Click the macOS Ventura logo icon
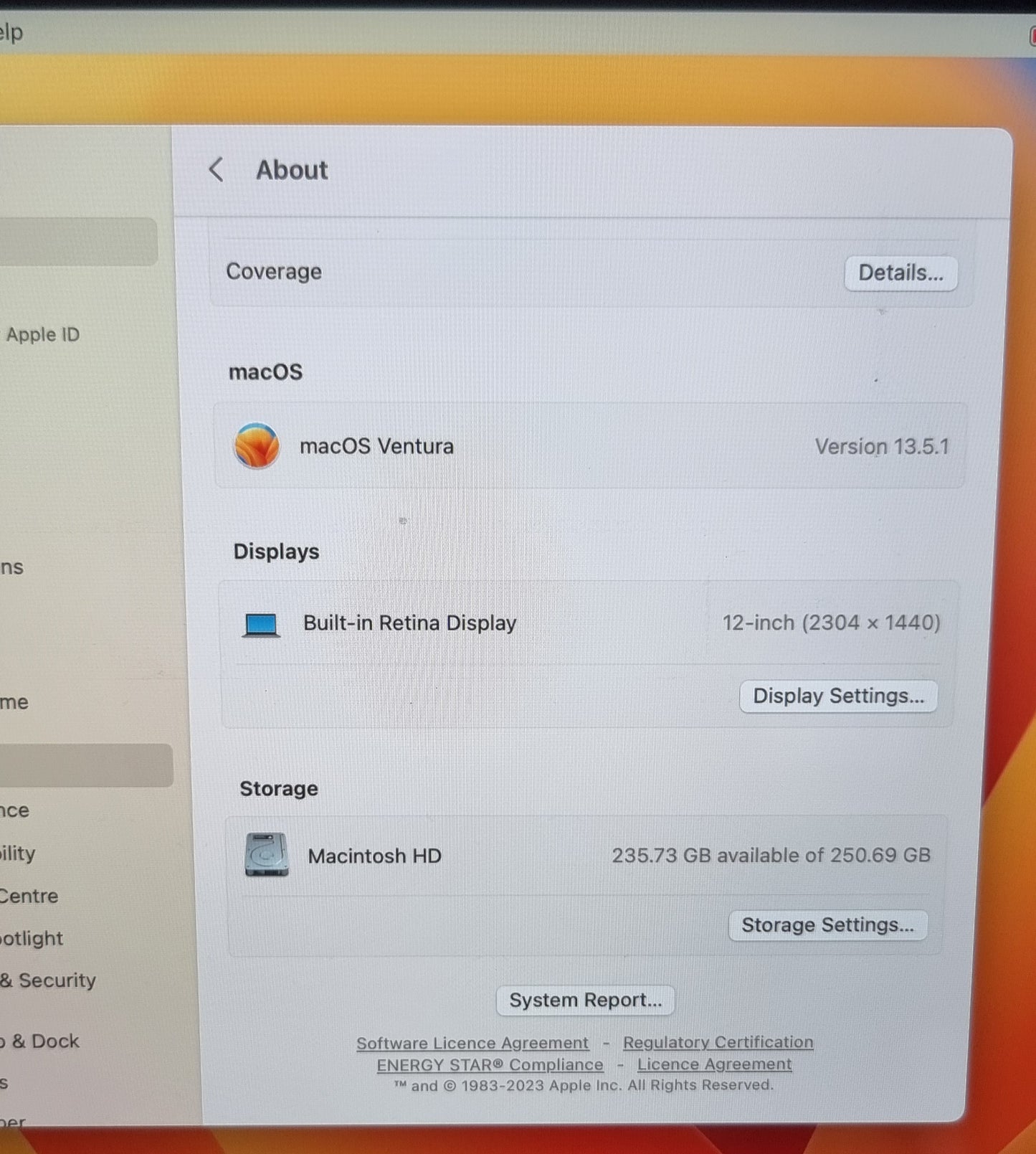 click(257, 445)
